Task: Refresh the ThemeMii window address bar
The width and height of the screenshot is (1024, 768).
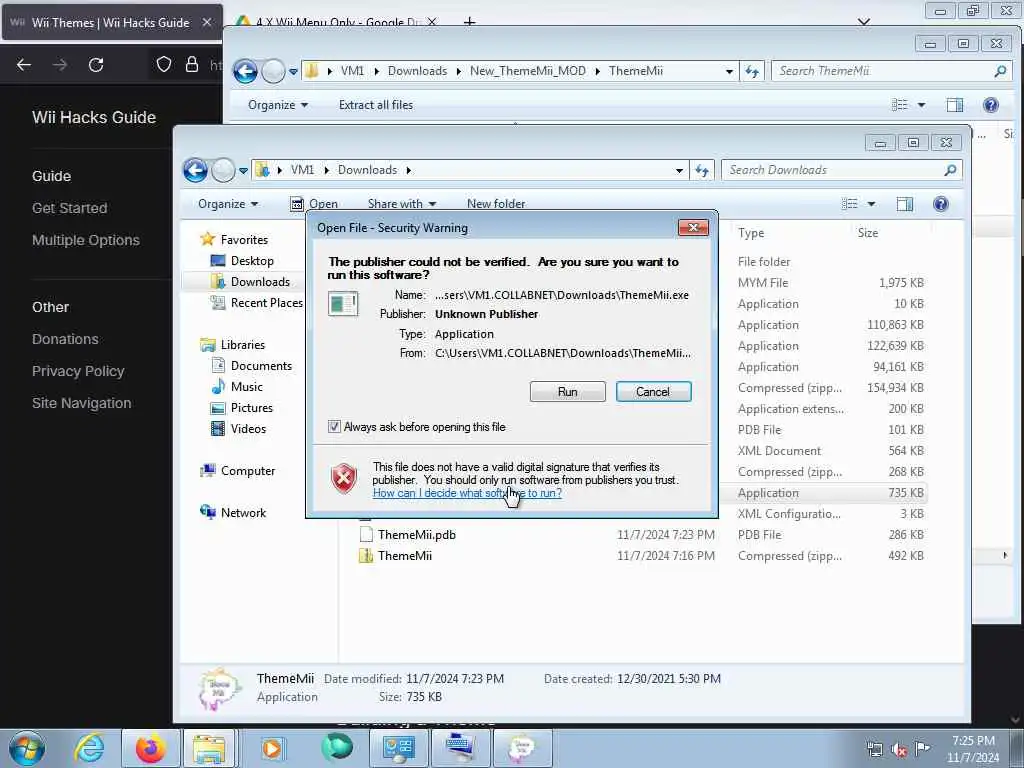Action: [752, 71]
